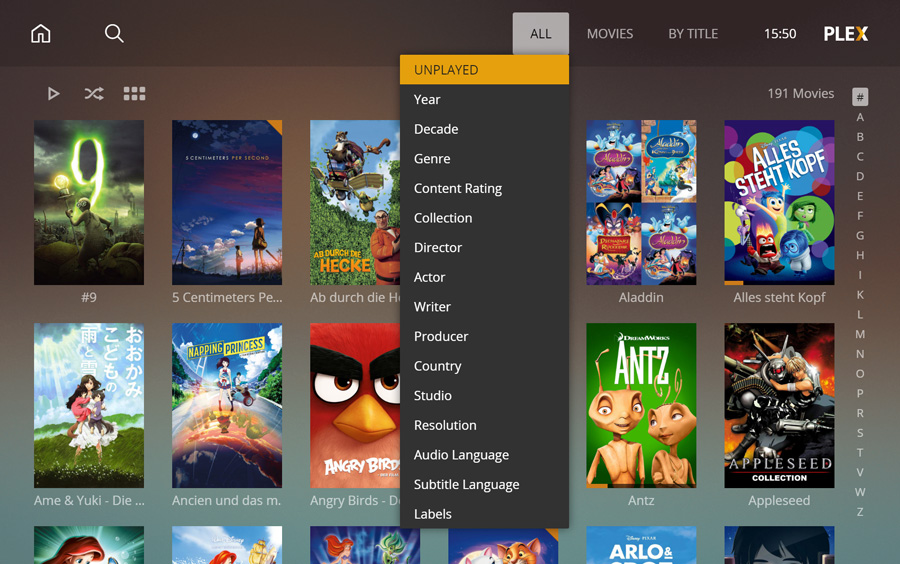Filter by Actor
This screenshot has width=900, height=564.
[x=484, y=277]
